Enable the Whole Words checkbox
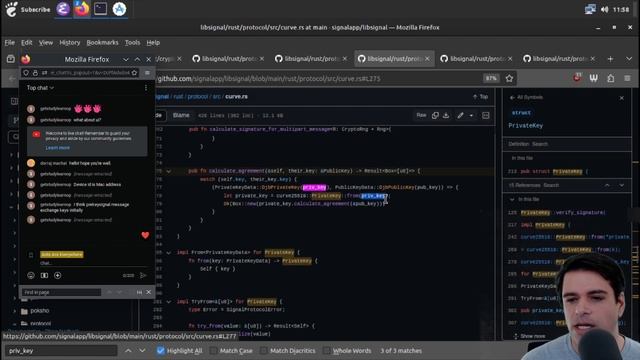Viewport: 640px width, 360px height. click(326, 351)
